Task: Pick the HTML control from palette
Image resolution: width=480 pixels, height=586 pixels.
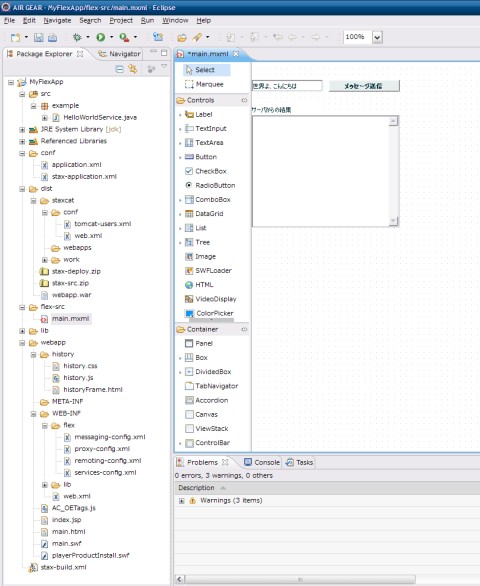Action: [199, 285]
